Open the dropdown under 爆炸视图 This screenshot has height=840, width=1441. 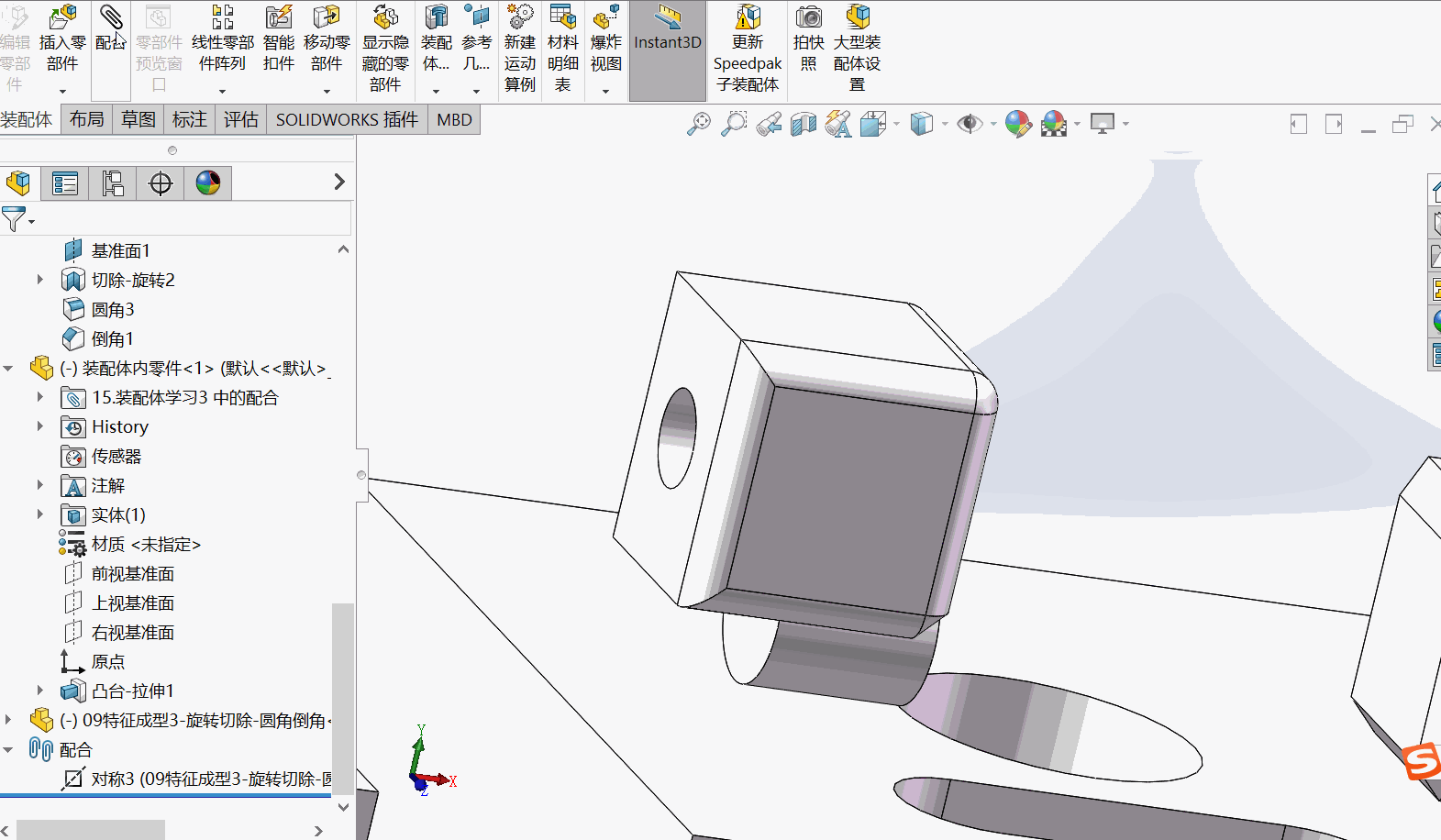(605, 91)
